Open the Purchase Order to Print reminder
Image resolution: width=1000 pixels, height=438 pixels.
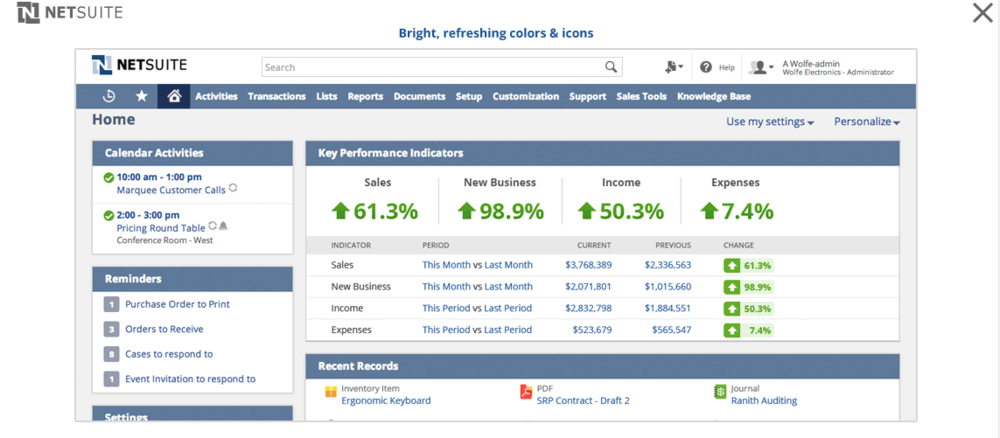177,304
